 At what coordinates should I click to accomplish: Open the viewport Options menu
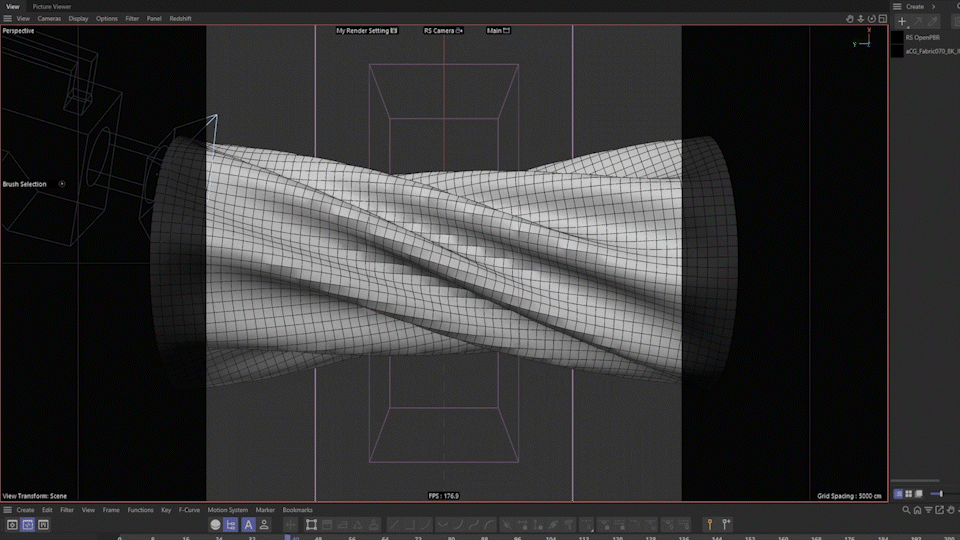(107, 18)
